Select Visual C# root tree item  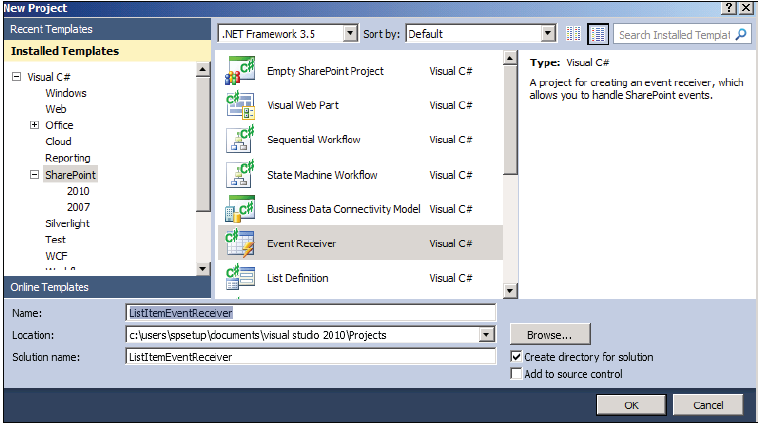pyautogui.click(x=48, y=77)
